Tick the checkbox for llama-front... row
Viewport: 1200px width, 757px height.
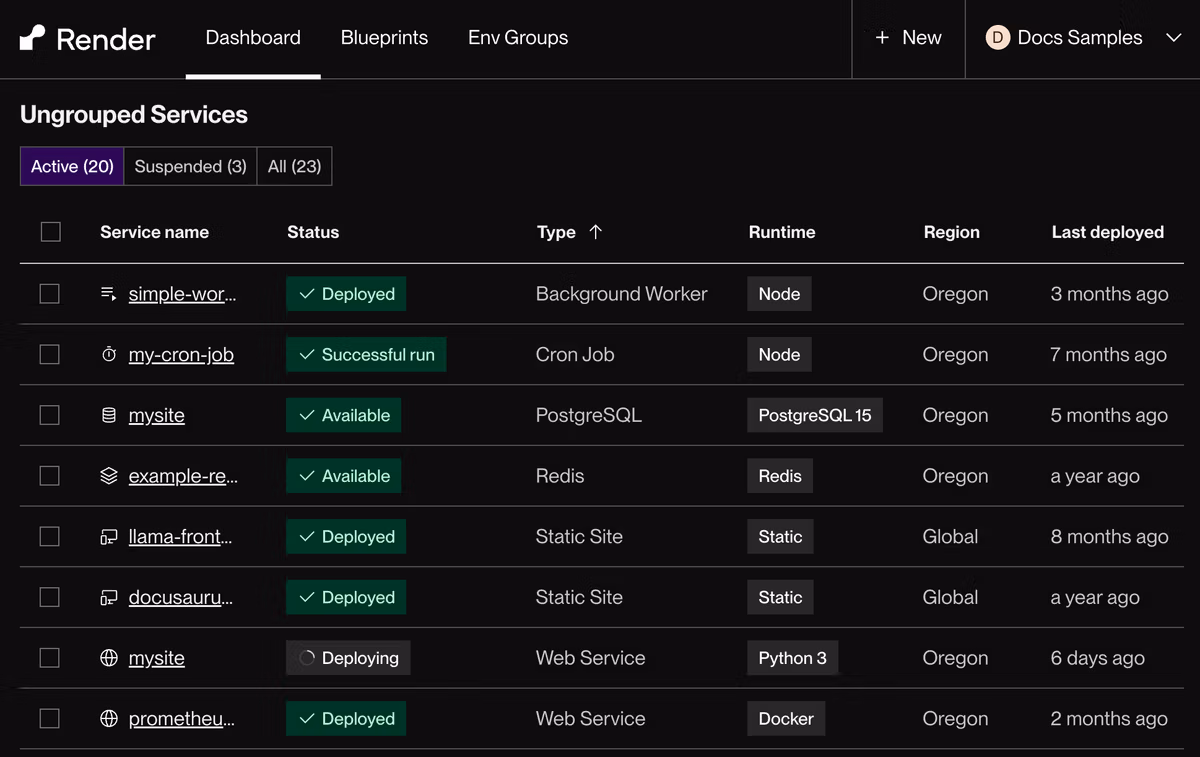50,537
